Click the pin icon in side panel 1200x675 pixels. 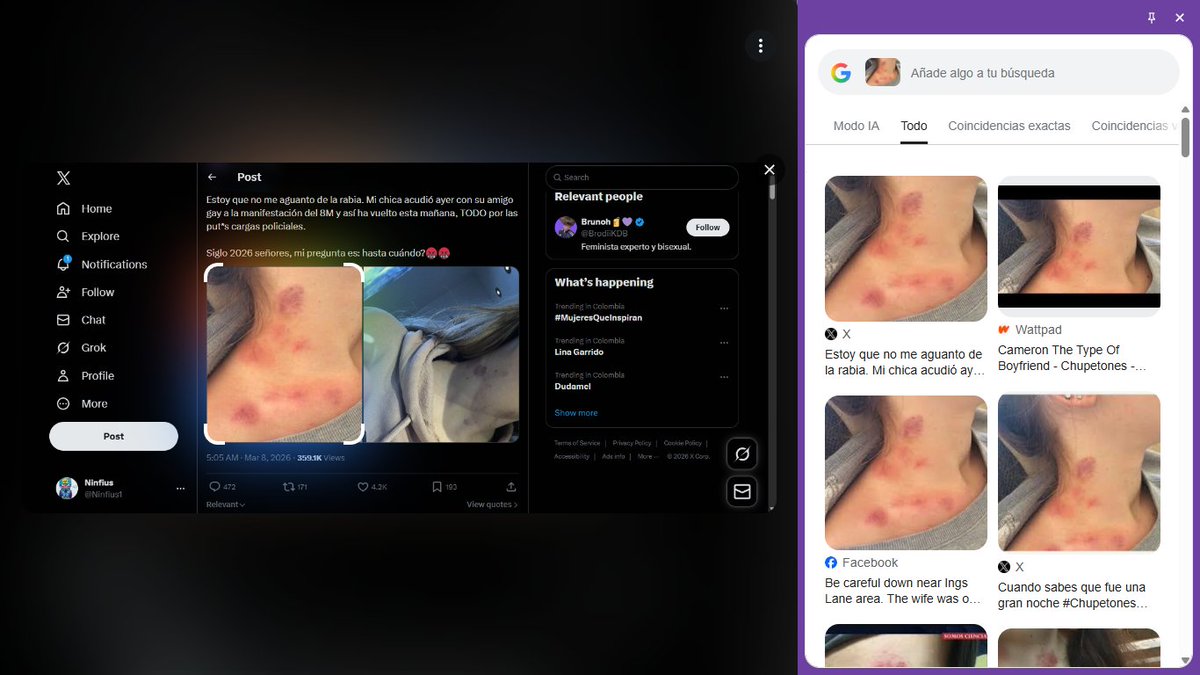click(1151, 17)
